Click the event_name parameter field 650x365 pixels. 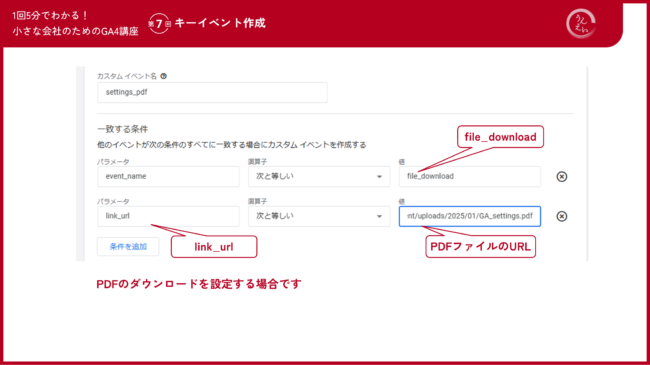point(168,177)
